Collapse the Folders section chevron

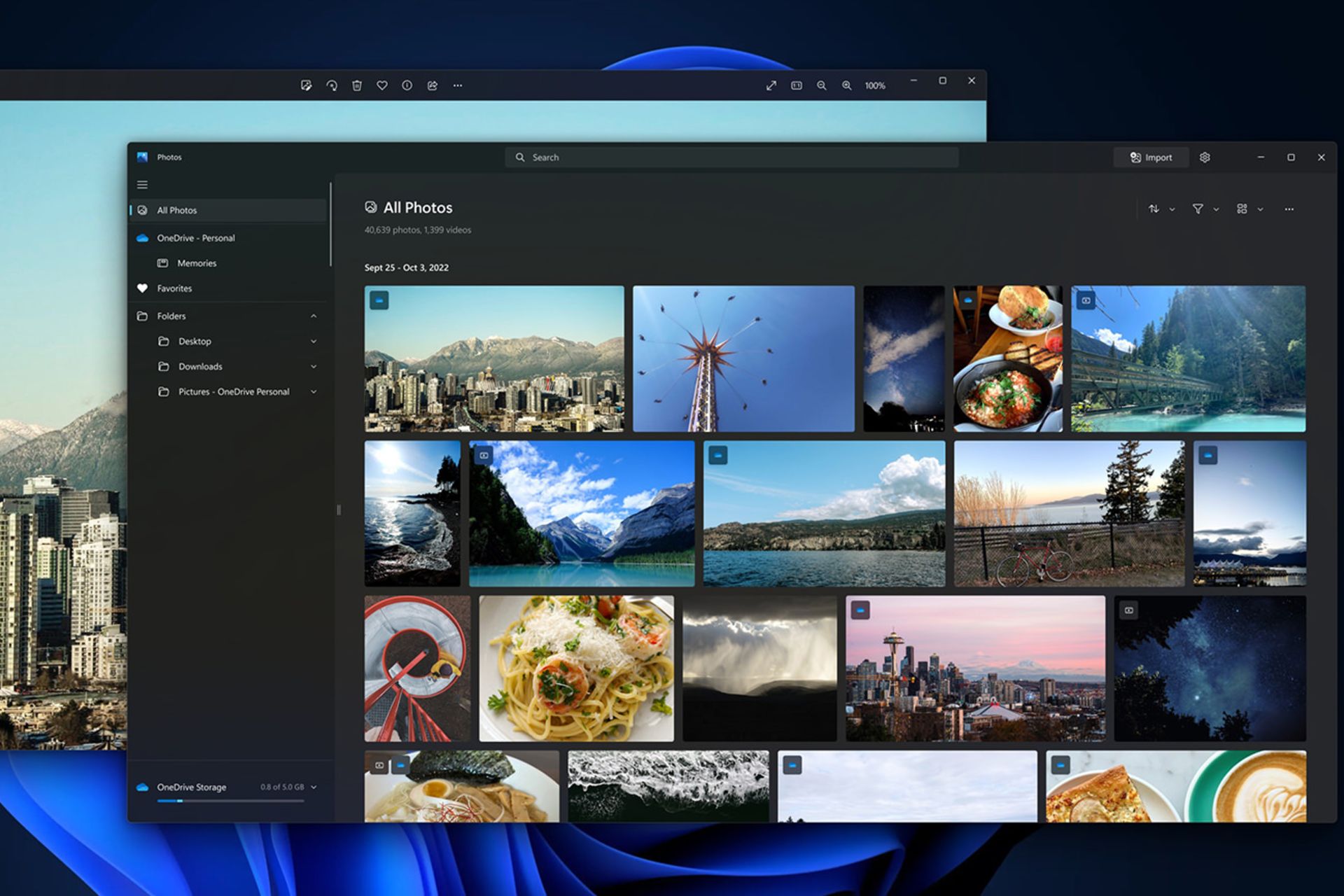coord(314,316)
